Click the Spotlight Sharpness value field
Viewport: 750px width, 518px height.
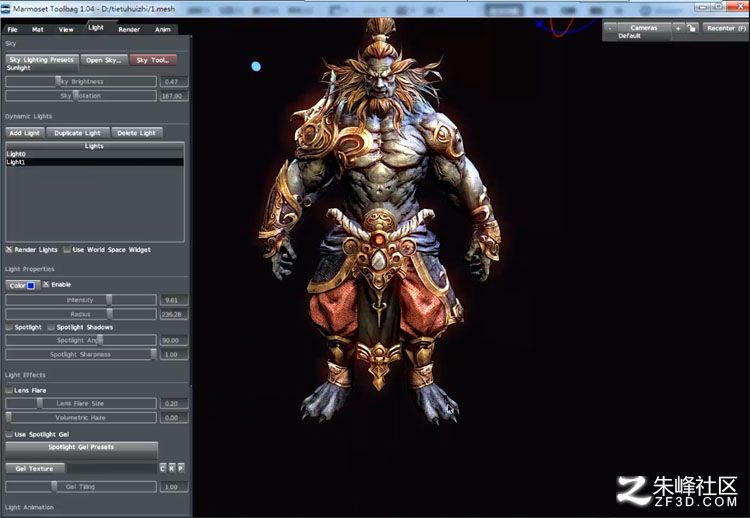[x=174, y=355]
